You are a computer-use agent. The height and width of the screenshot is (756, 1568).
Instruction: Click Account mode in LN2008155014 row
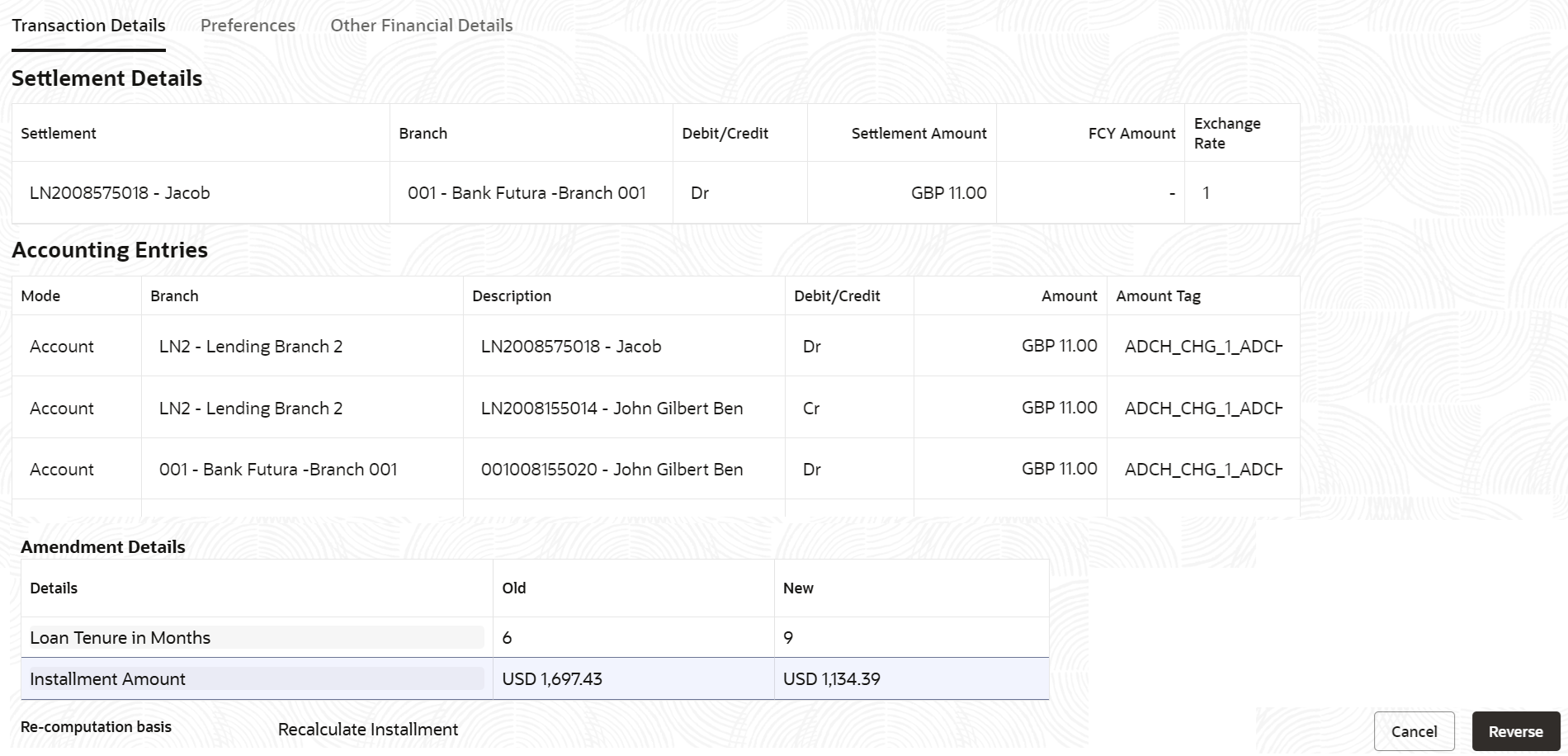[62, 409]
